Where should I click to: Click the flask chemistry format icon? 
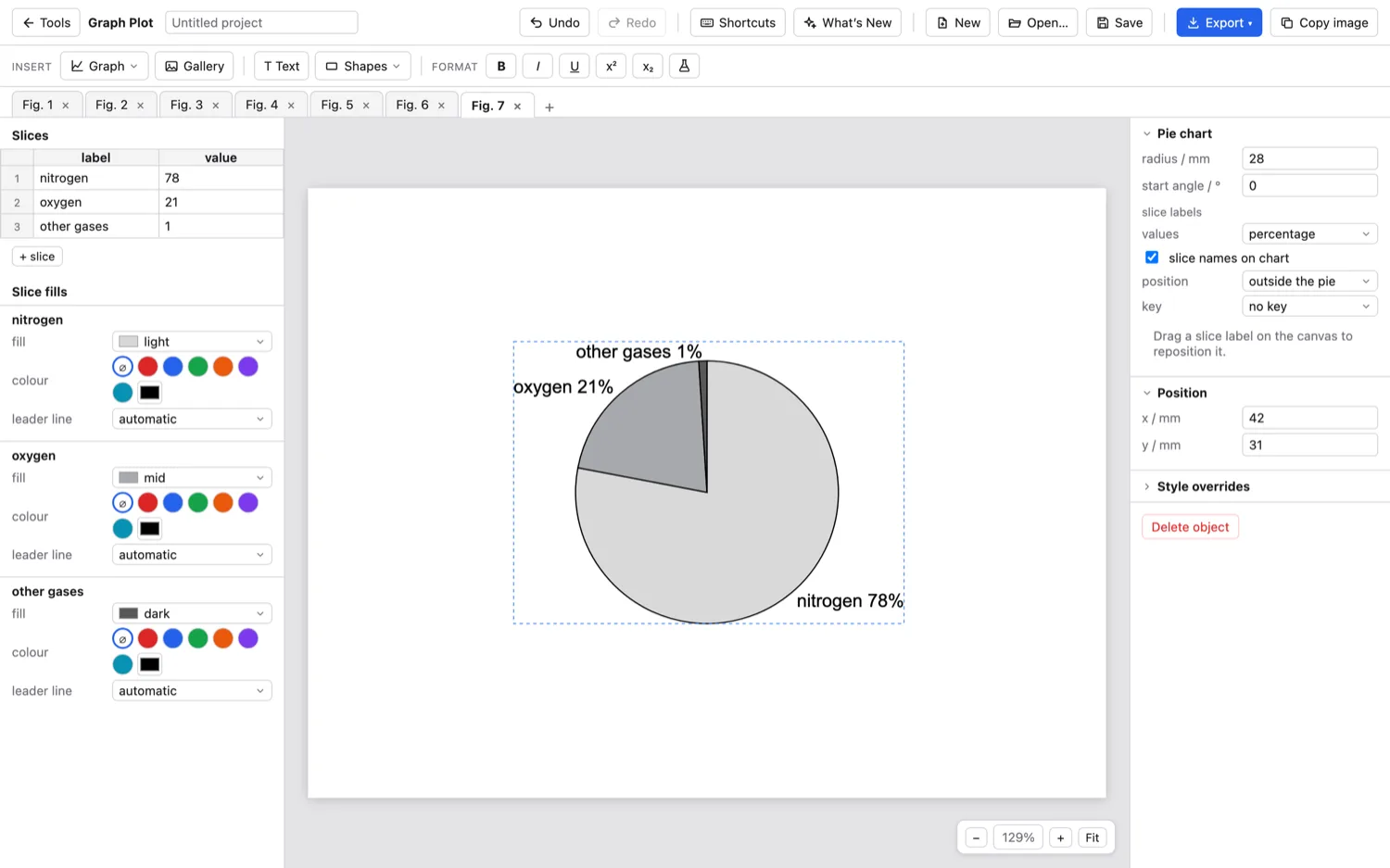coord(684,66)
